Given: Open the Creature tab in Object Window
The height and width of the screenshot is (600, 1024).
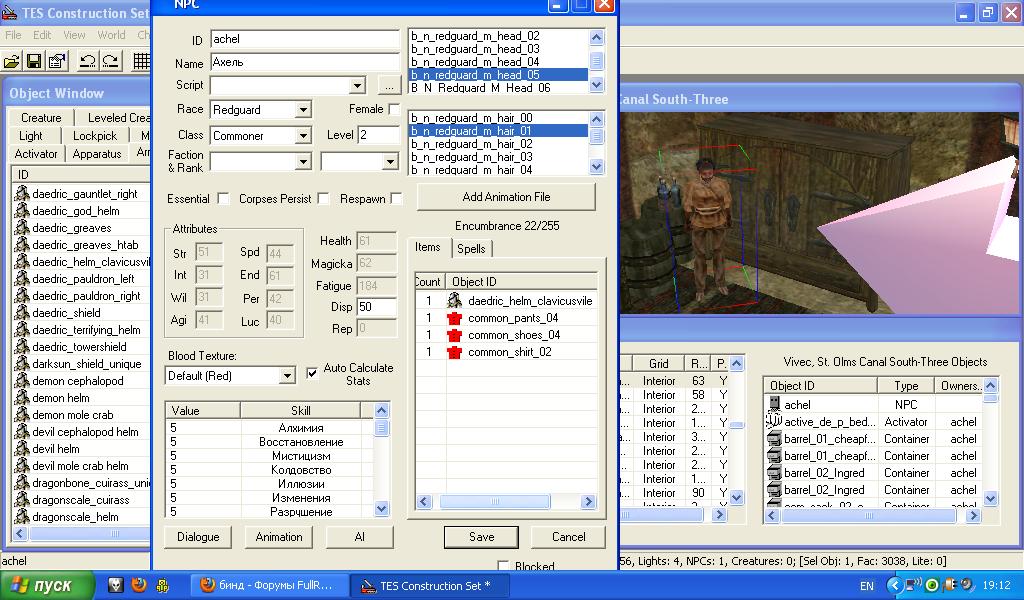Looking at the screenshot, I should [41, 117].
